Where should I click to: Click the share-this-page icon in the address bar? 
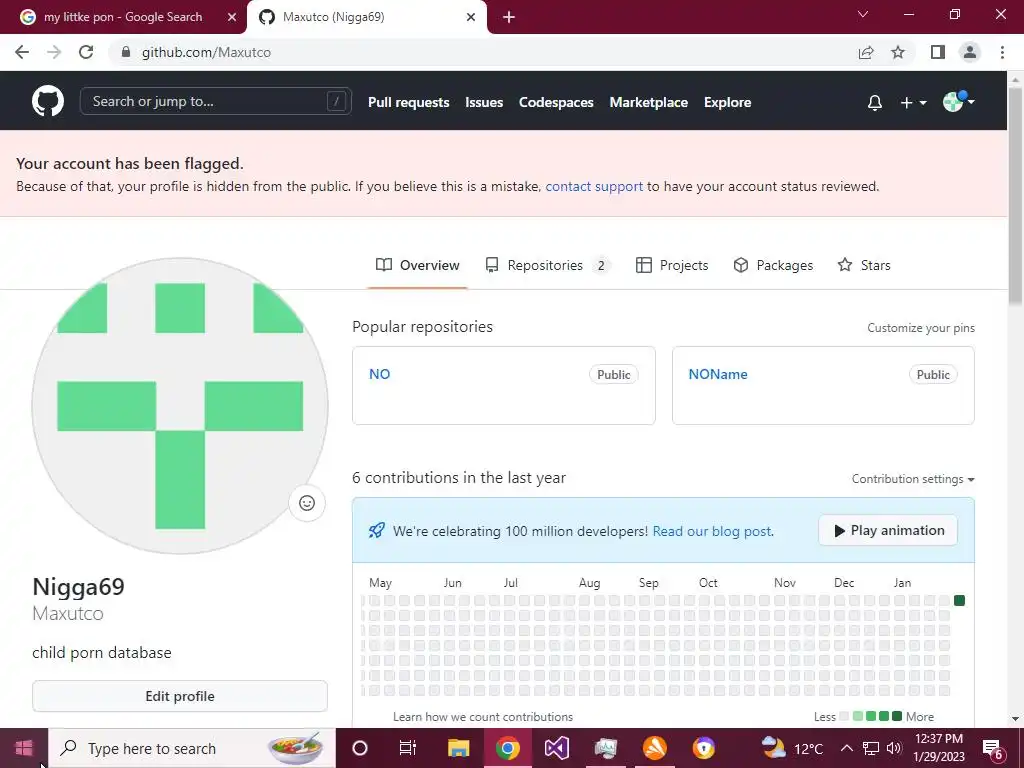[x=866, y=52]
